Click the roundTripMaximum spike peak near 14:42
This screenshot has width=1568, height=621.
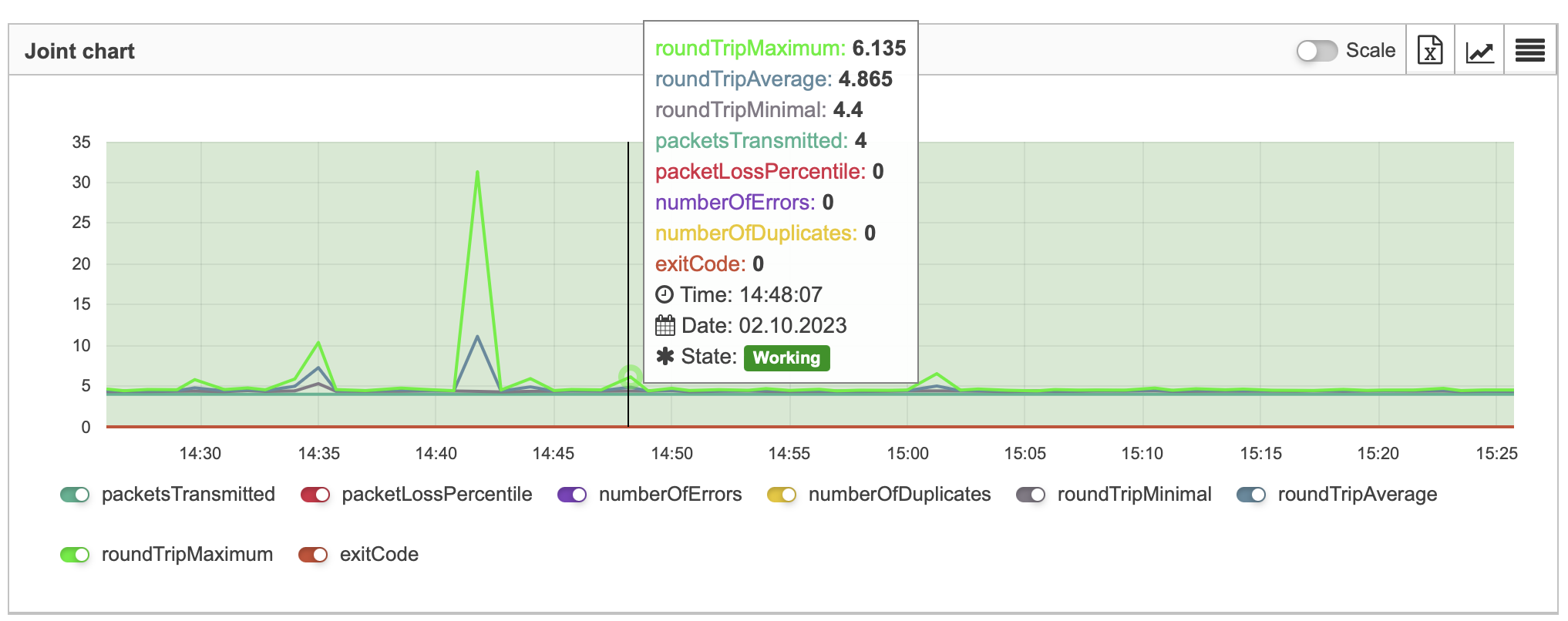coord(478,172)
